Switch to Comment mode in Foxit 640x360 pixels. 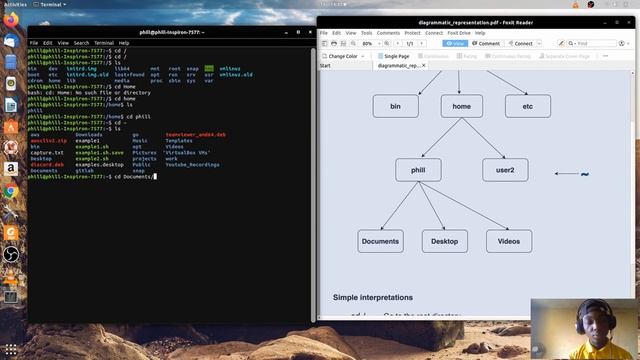point(486,43)
